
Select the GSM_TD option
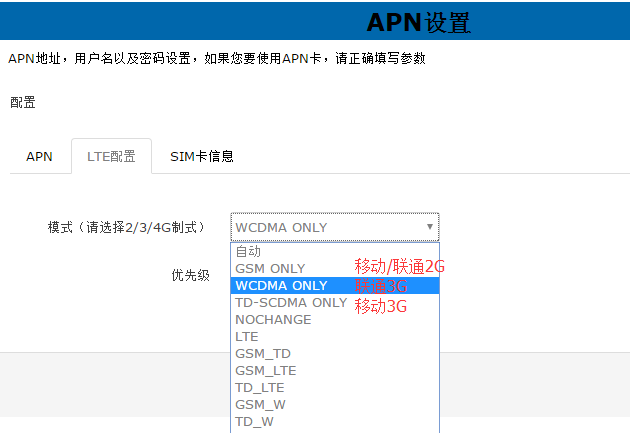(263, 354)
